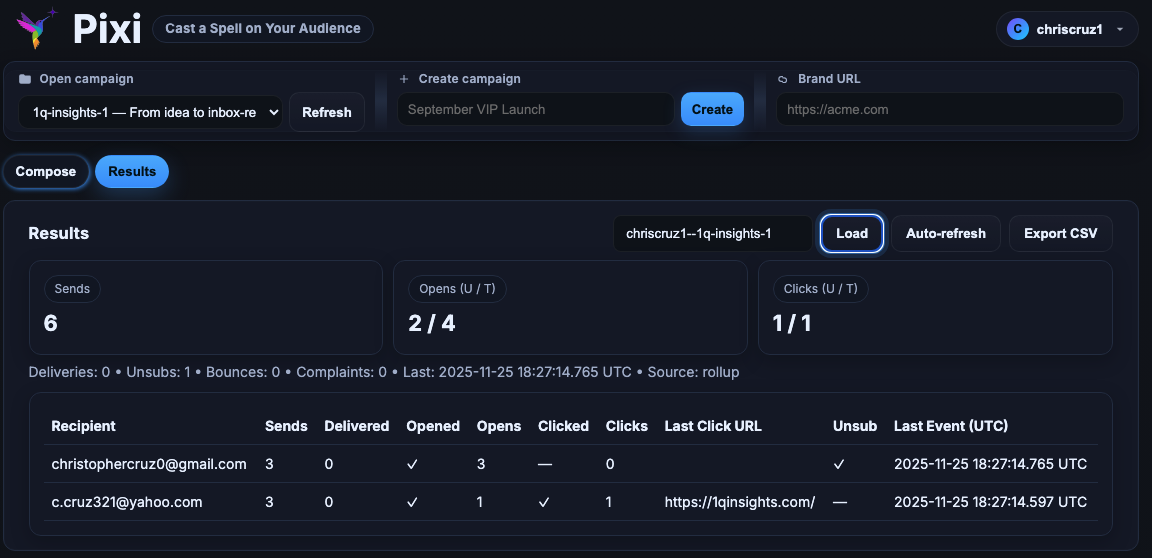
Task: Click the Sends stat label
Action: (72, 289)
